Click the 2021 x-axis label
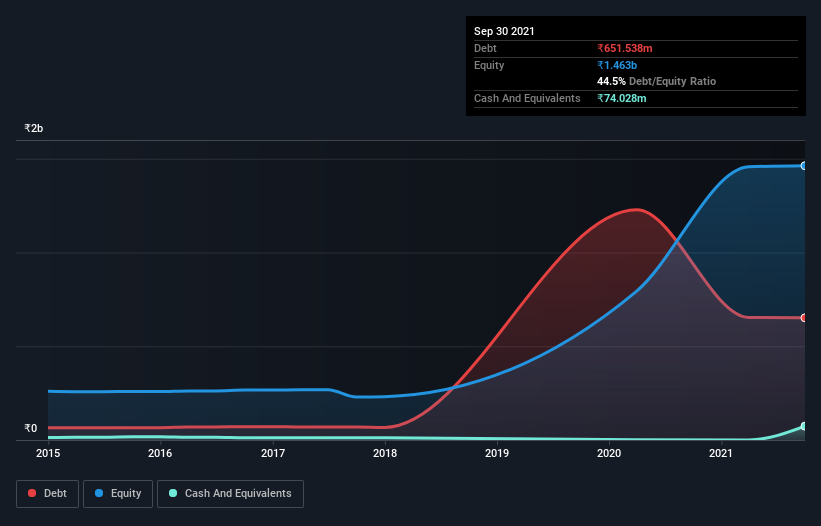This screenshot has height=526, width=821. [721, 453]
